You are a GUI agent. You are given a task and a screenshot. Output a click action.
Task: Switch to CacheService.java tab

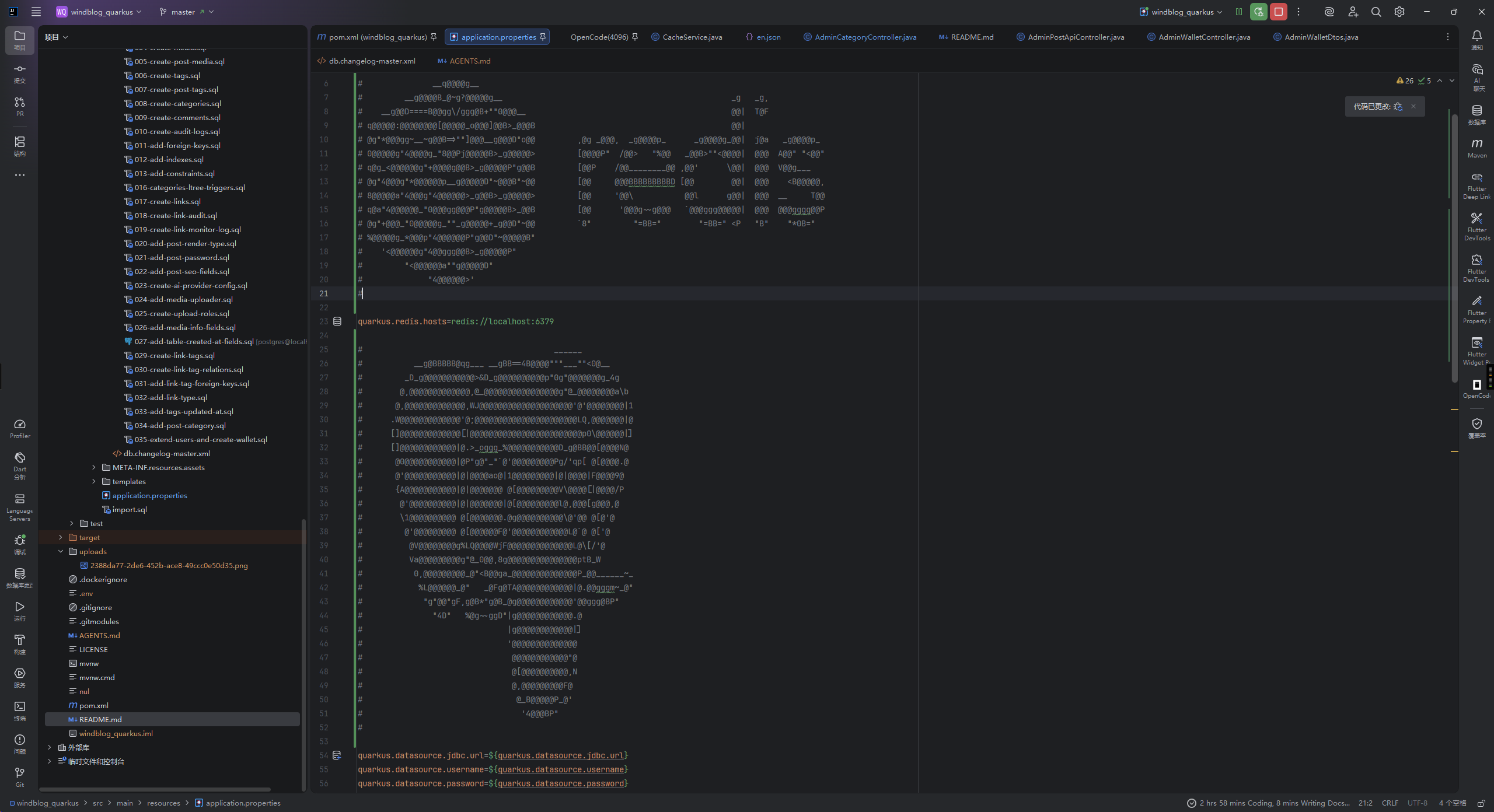(x=692, y=37)
